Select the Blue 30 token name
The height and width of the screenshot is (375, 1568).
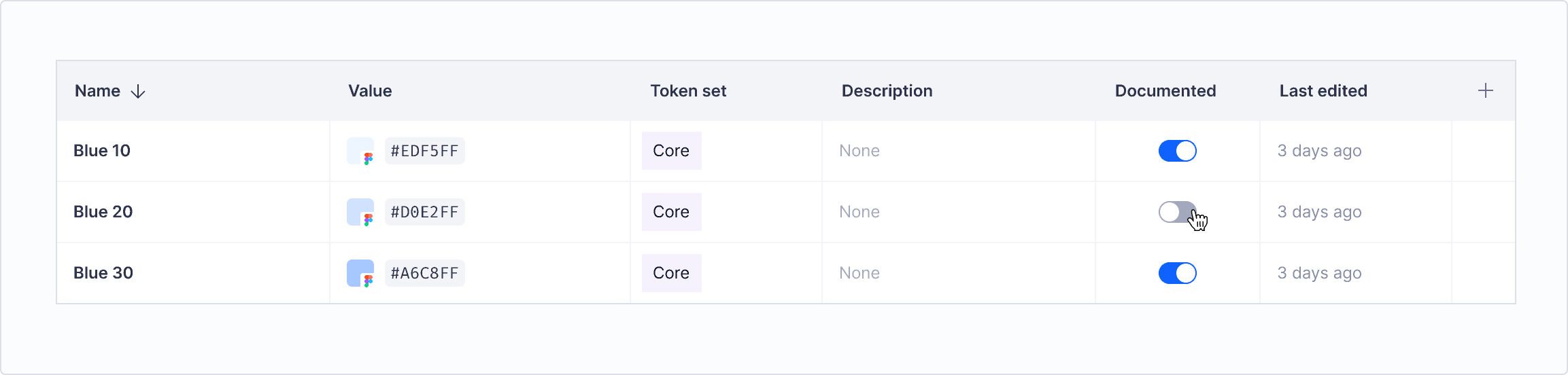click(x=103, y=273)
